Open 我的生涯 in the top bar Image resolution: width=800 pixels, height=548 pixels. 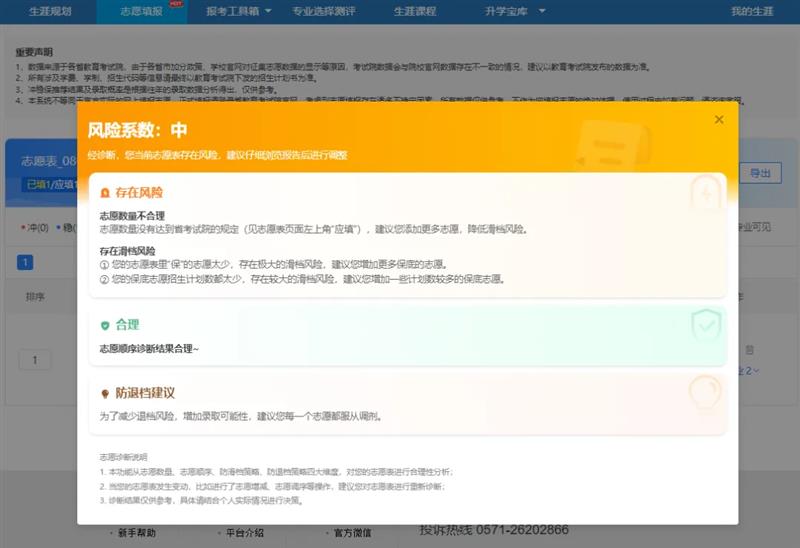click(x=752, y=12)
